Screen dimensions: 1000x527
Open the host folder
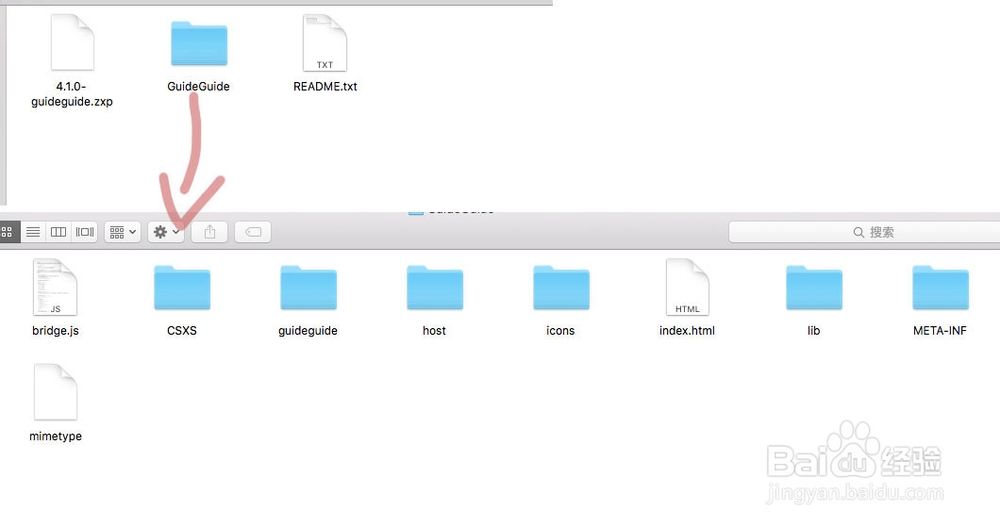tap(434, 288)
